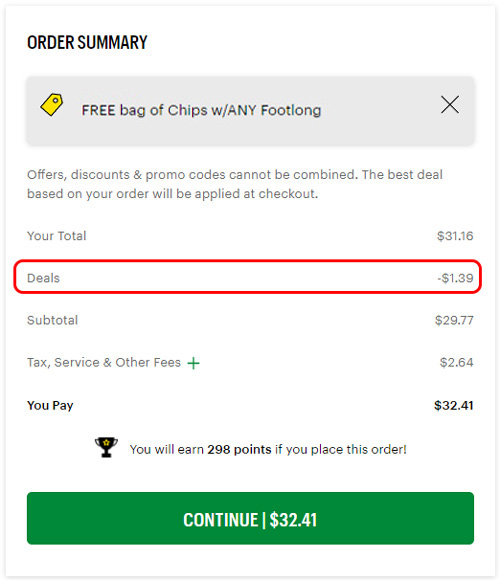Click the ORDER SUMMARY heading

click(x=87, y=42)
